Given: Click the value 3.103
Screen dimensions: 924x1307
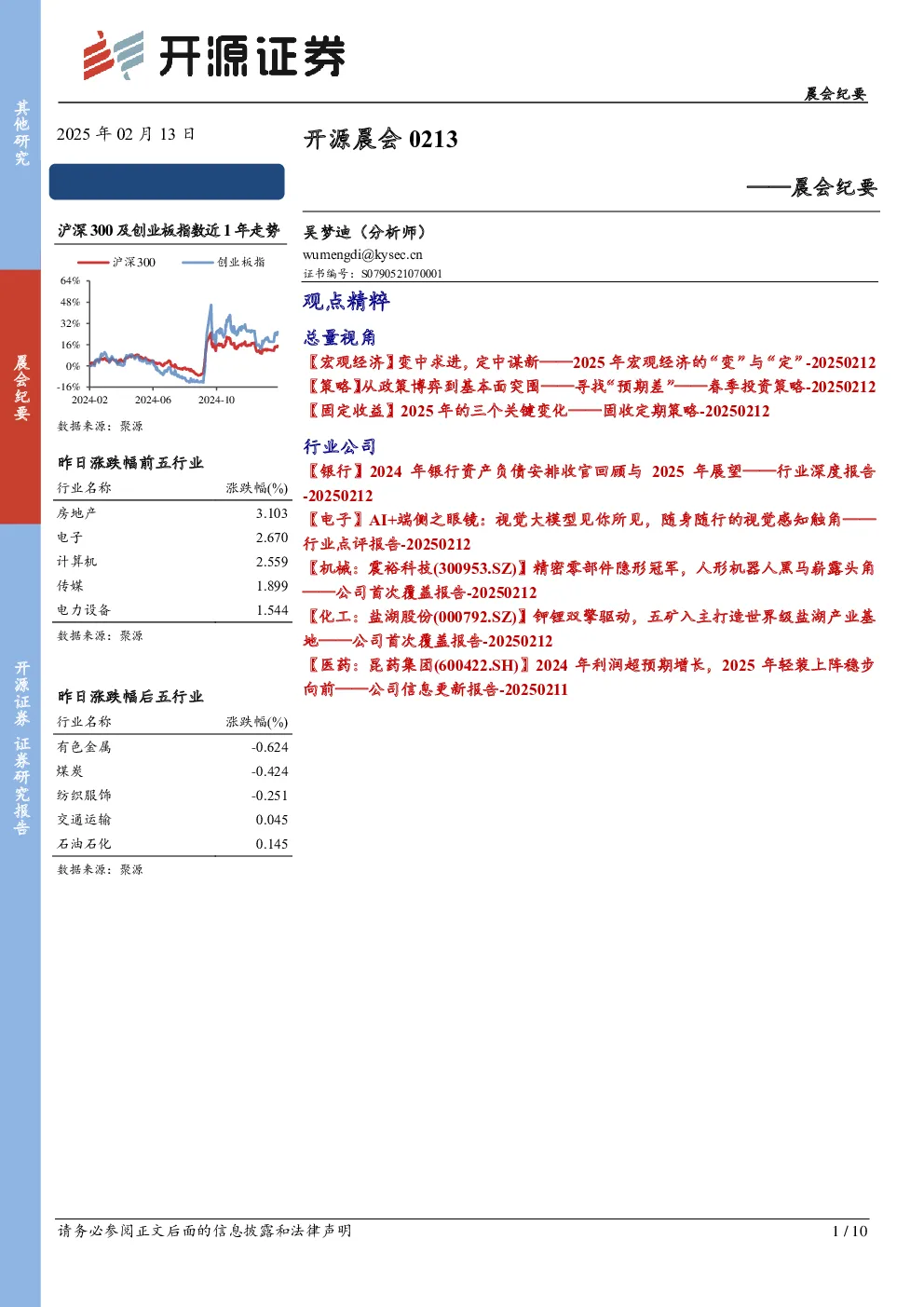Looking at the screenshot, I should tap(272, 513).
